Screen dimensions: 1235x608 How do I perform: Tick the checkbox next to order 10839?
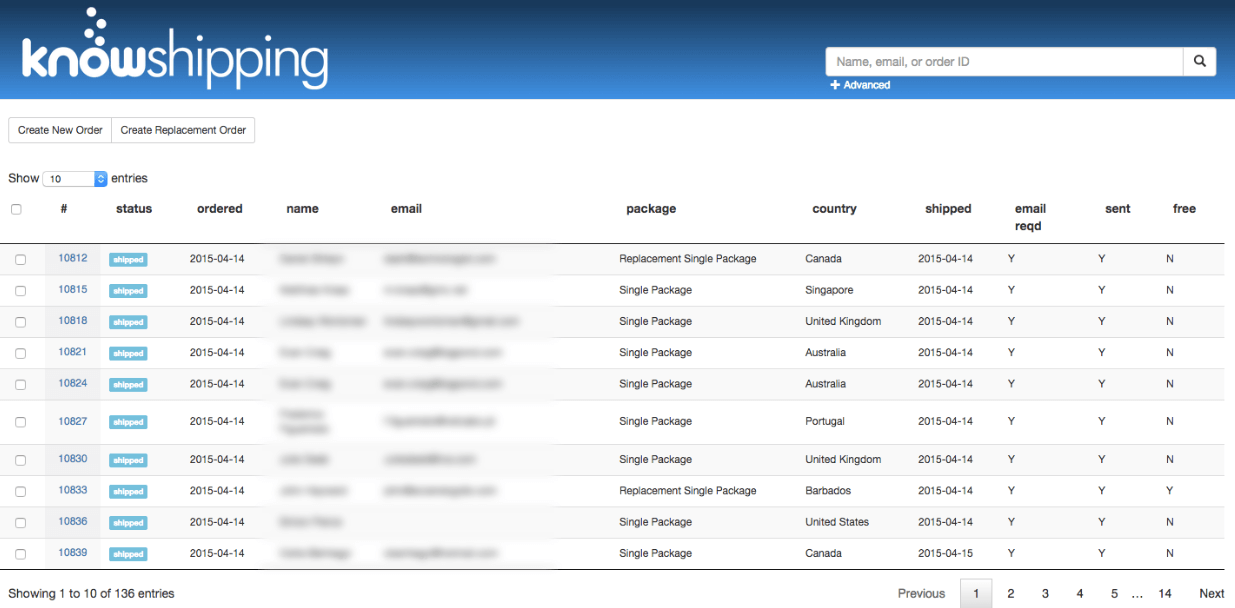click(x=20, y=554)
